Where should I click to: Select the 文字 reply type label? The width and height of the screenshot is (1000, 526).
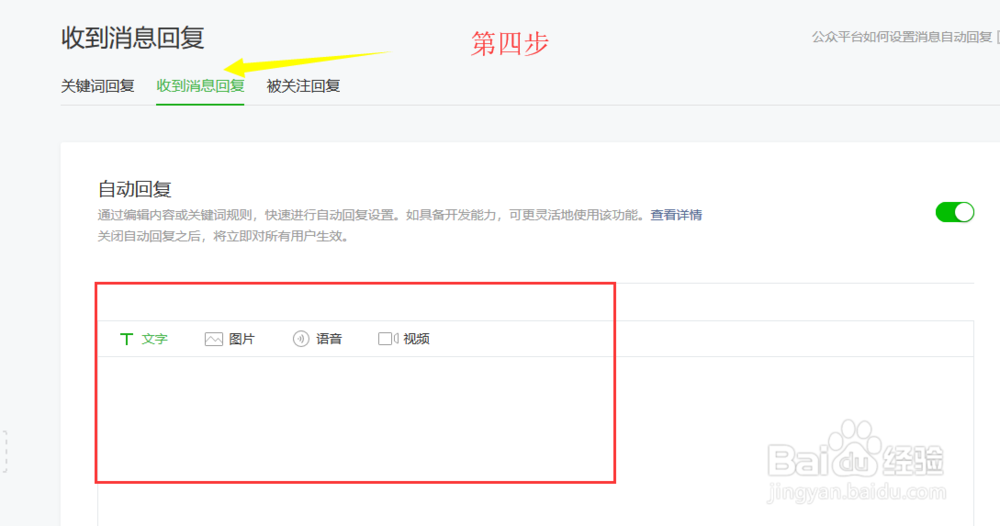(154, 339)
